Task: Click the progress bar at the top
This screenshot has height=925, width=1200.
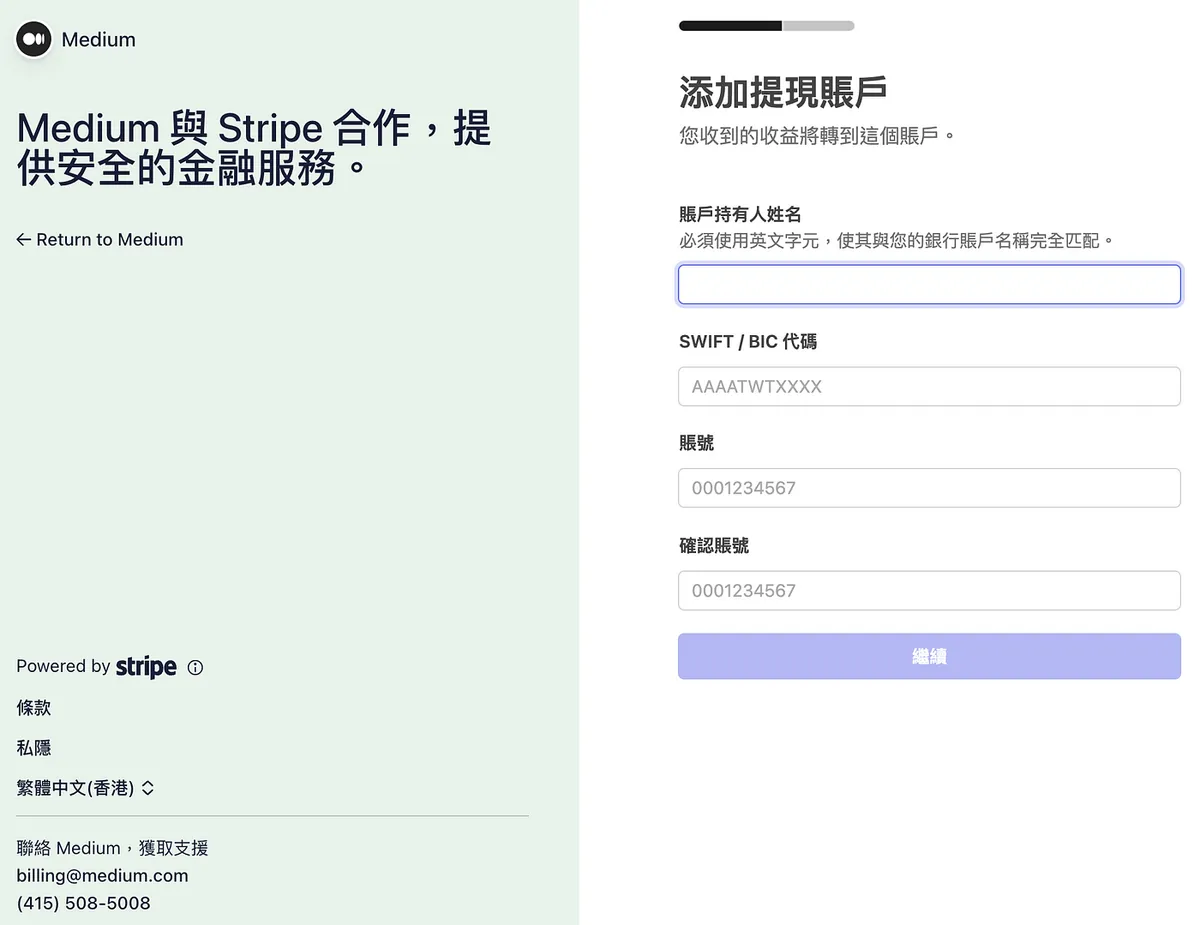Action: [x=766, y=26]
